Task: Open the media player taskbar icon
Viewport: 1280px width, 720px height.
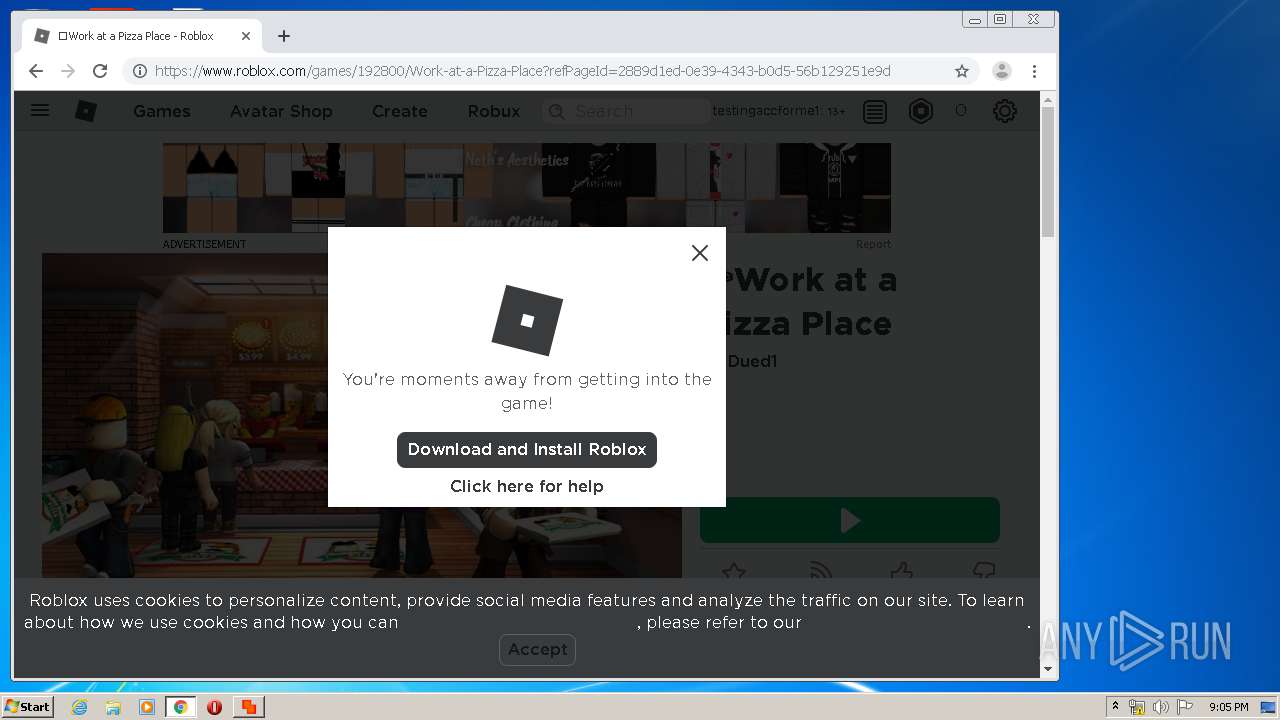Action: pos(147,707)
